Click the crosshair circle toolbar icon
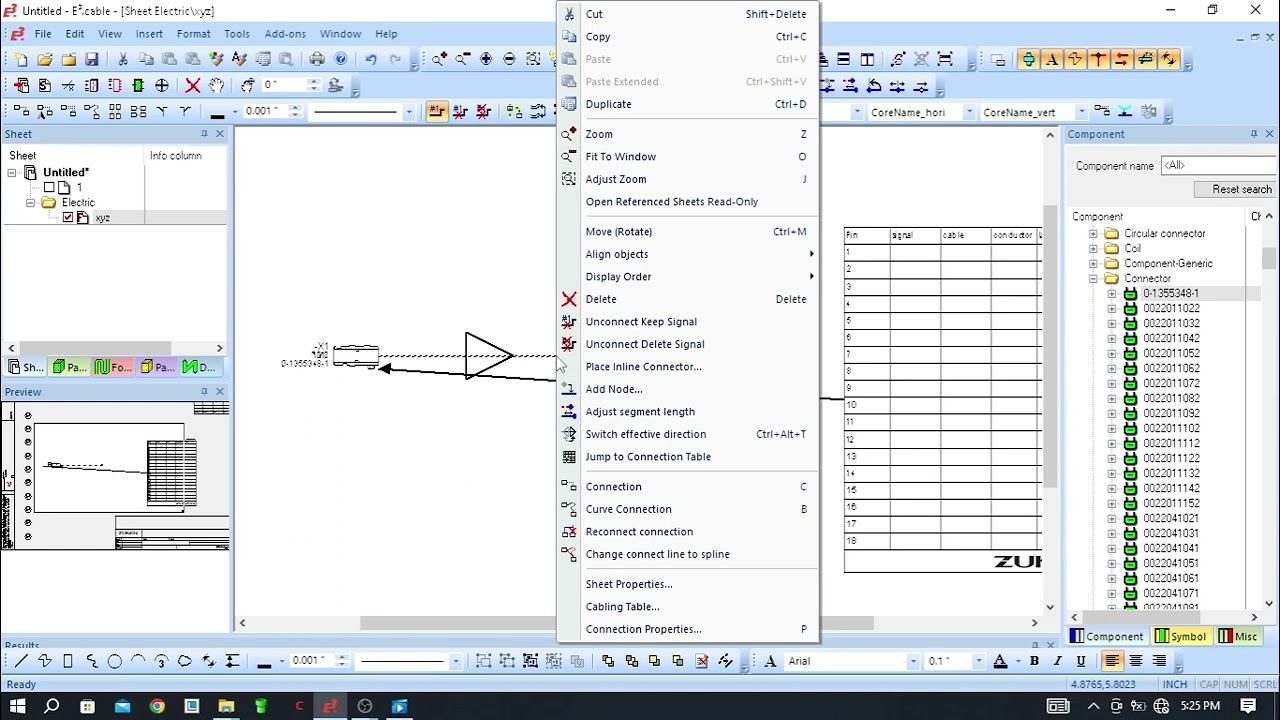This screenshot has width=1280, height=720. point(162,86)
